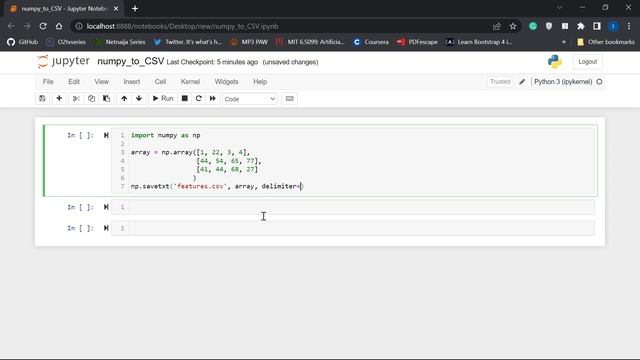Click the Trusted notebook indicator
This screenshot has width=640, height=360.
coord(500,82)
